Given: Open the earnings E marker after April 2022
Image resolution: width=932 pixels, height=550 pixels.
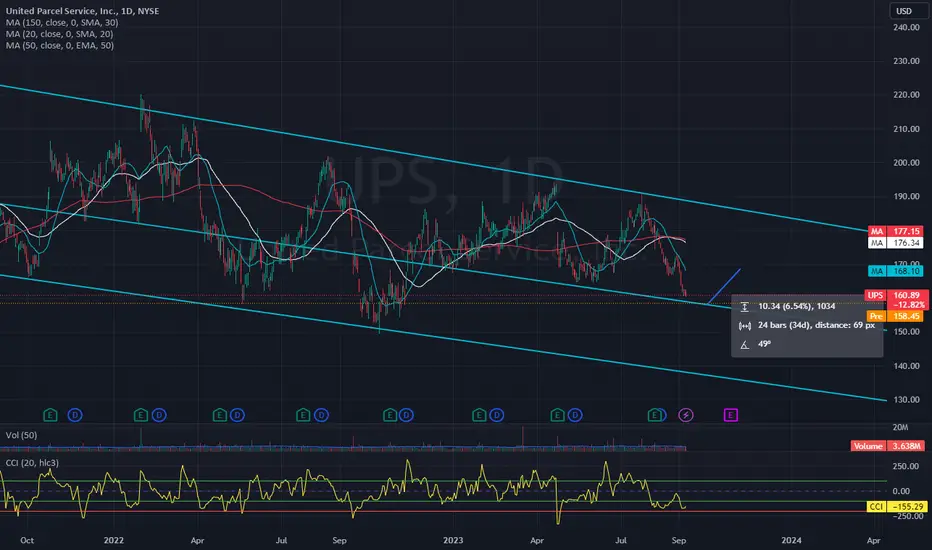Looking at the screenshot, I should click(x=219, y=415).
